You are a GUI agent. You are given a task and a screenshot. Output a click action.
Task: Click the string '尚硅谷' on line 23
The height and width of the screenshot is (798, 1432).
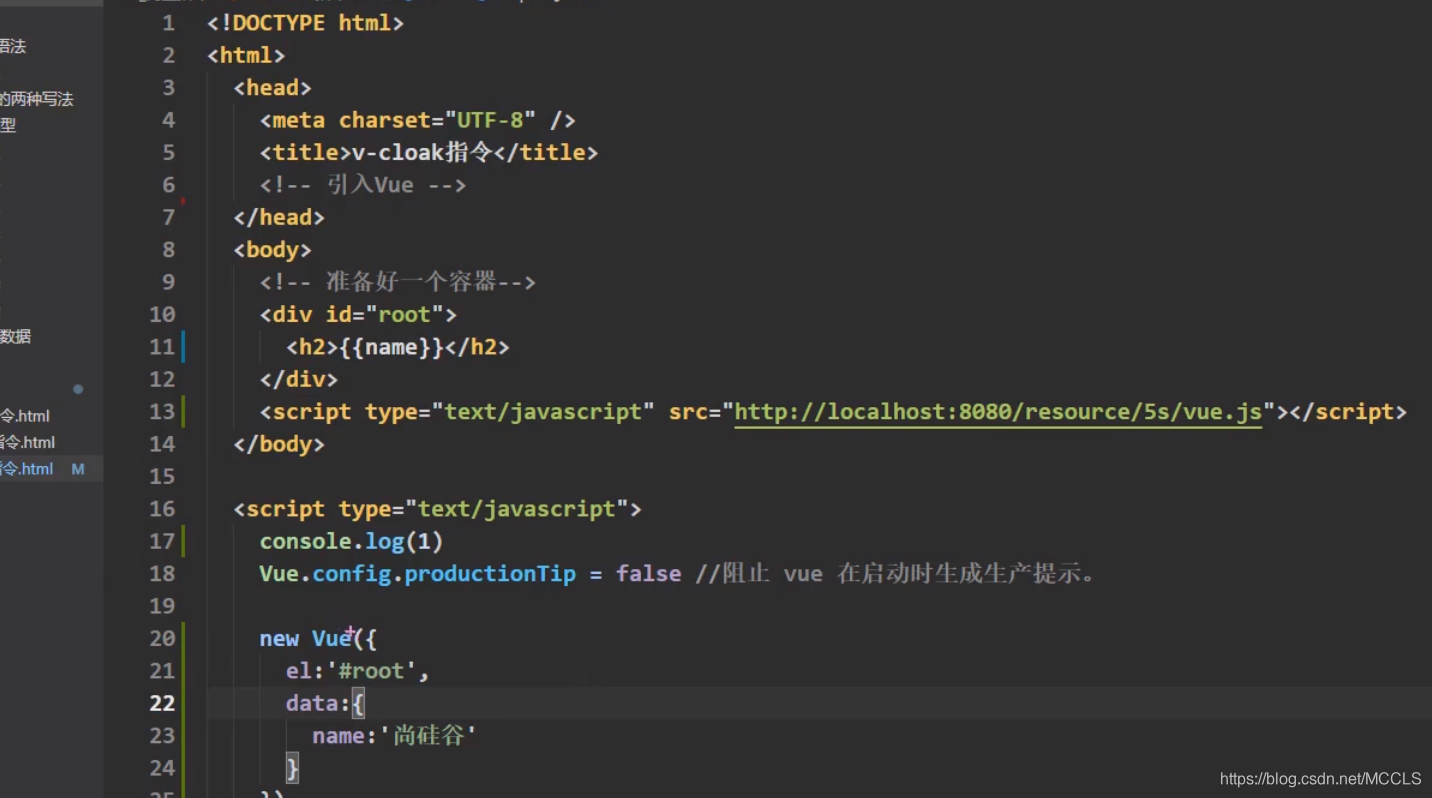[428, 736]
